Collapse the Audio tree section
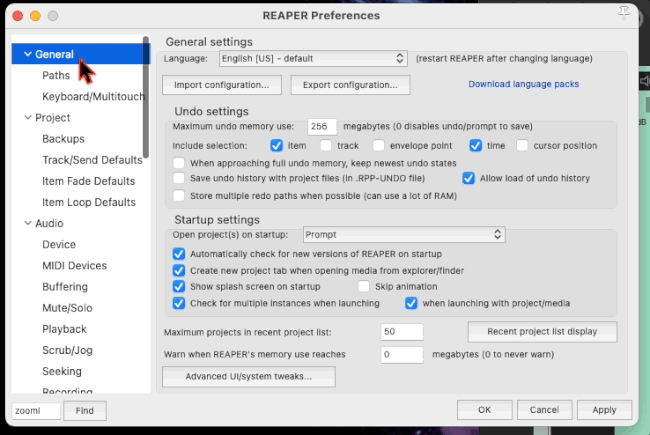 [28, 224]
